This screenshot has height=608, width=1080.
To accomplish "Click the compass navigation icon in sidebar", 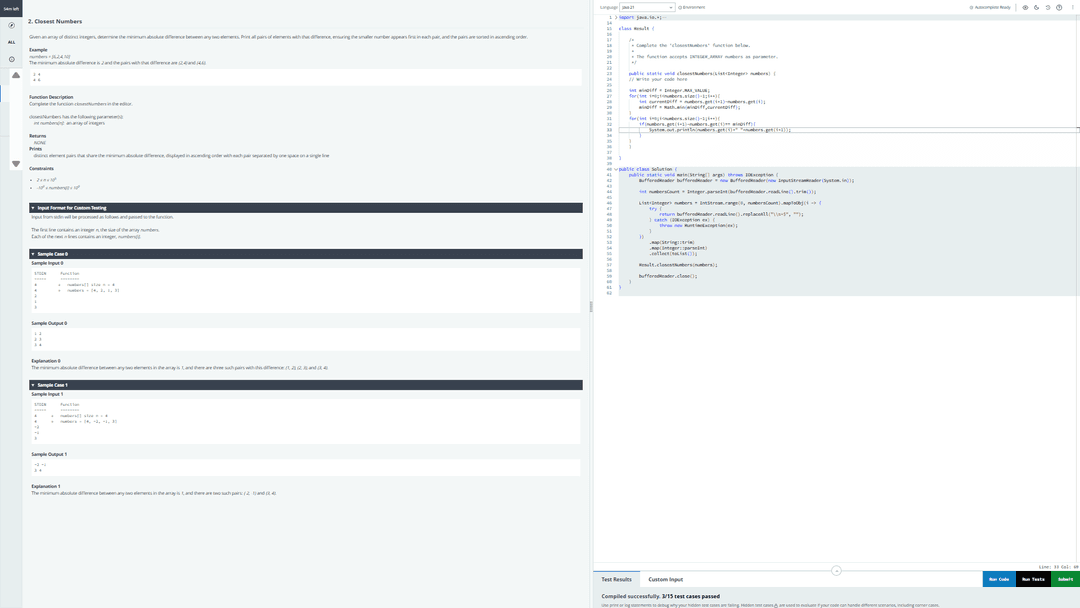I will click(11, 25).
